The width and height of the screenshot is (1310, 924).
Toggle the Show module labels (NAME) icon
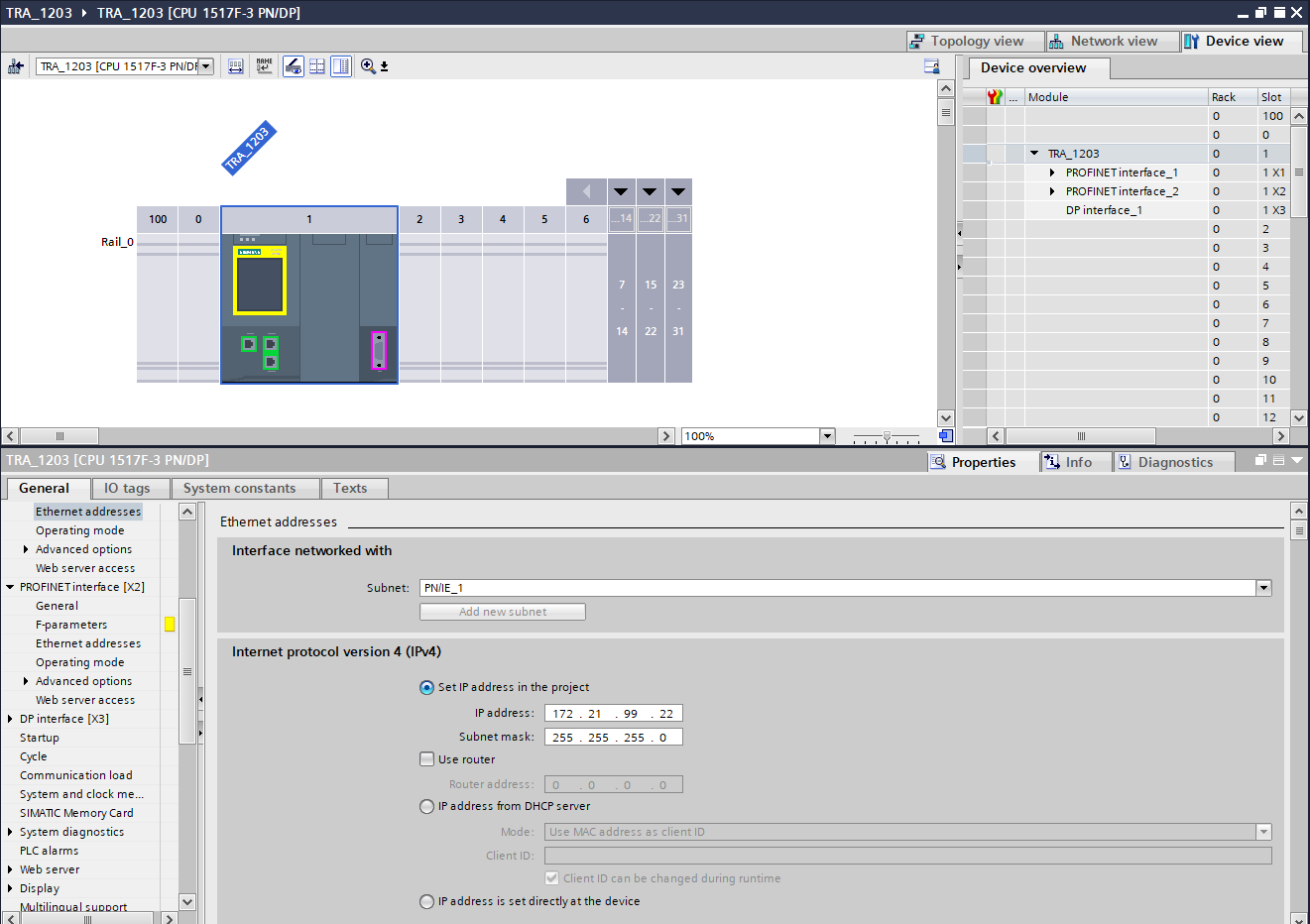point(264,66)
